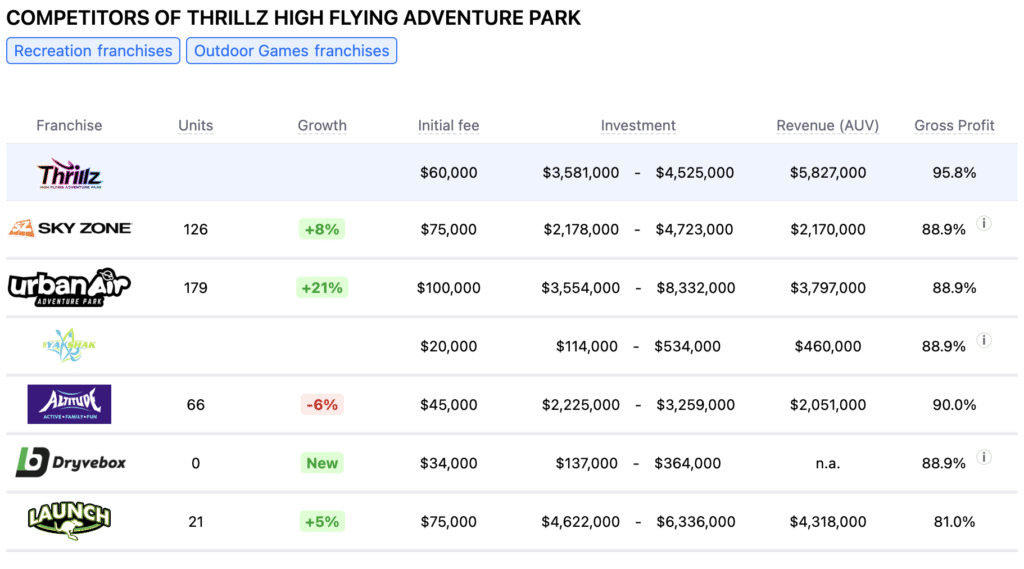Screen dimensions: 1024x569
Task: Open the Outdoor Games franchises tag
Action: (x=291, y=51)
